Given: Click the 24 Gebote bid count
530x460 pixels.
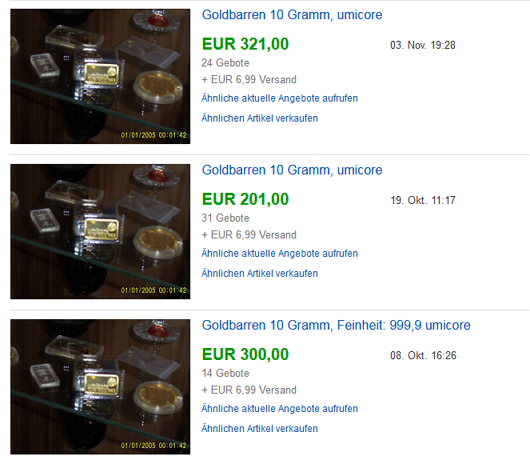Looking at the screenshot, I should [225, 63].
